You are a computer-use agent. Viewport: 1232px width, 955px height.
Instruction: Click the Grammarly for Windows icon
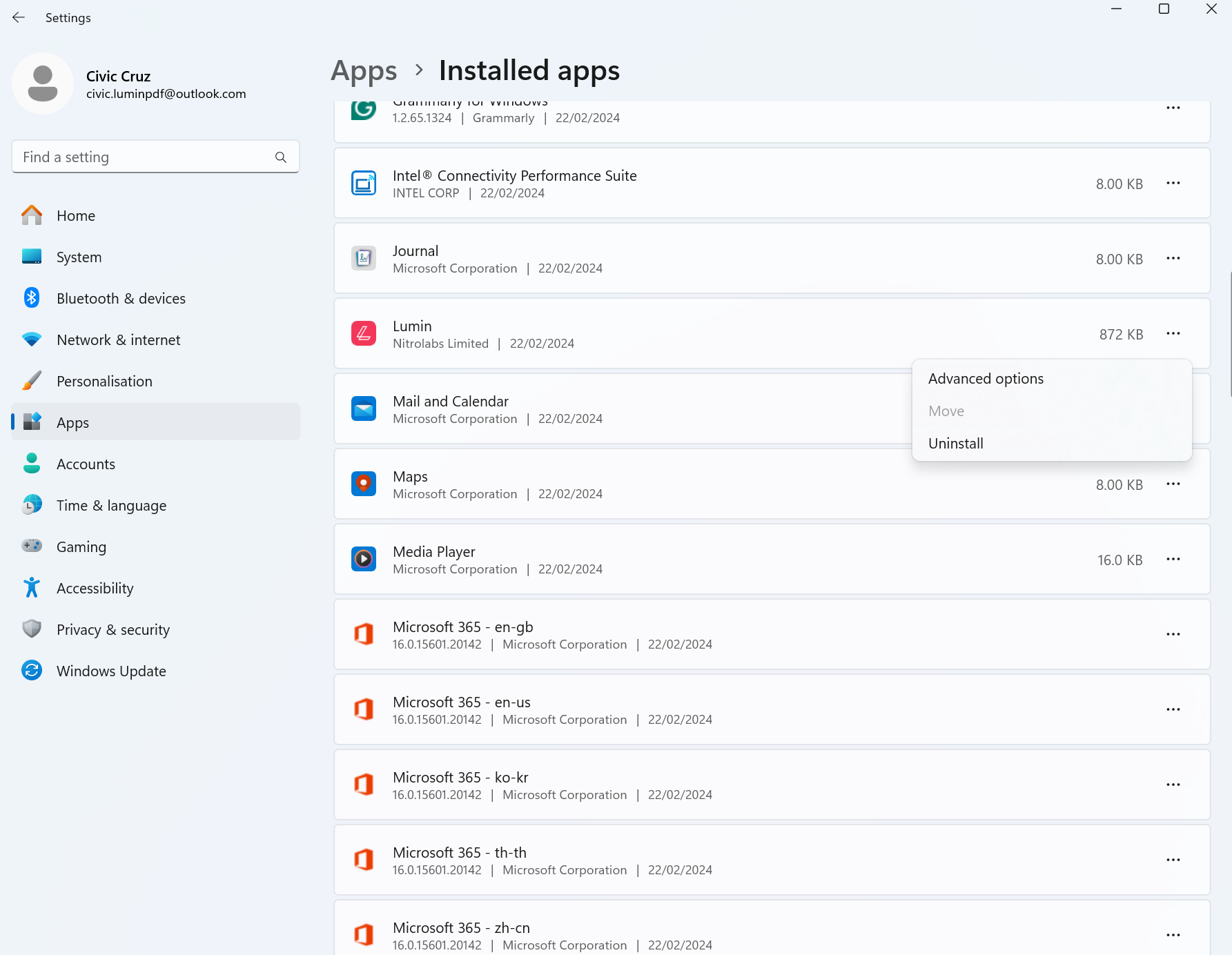click(x=364, y=108)
